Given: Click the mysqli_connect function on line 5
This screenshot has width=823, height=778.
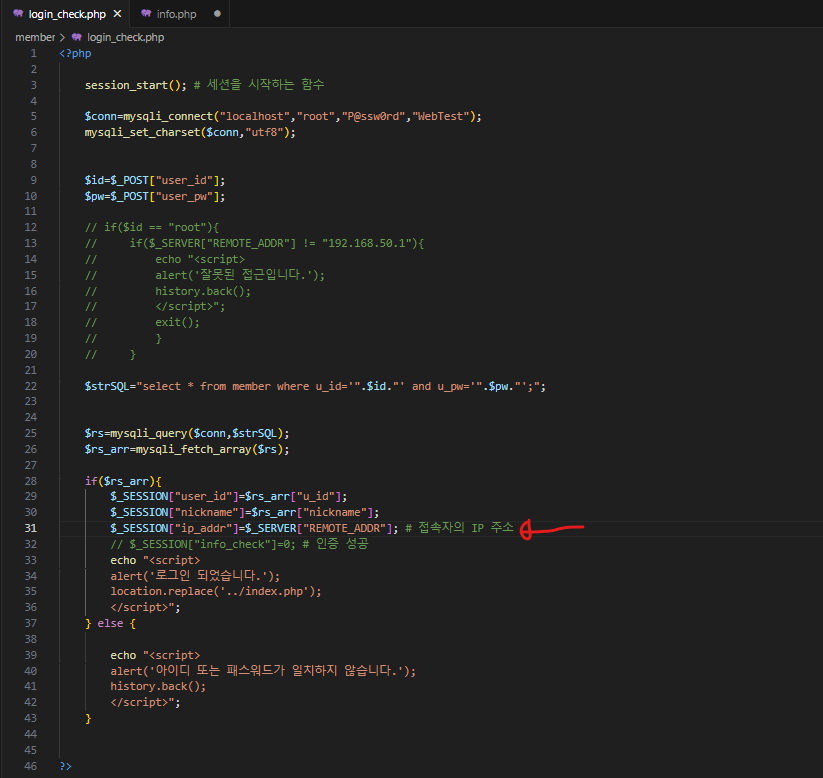Looking at the screenshot, I should pyautogui.click(x=168, y=117).
